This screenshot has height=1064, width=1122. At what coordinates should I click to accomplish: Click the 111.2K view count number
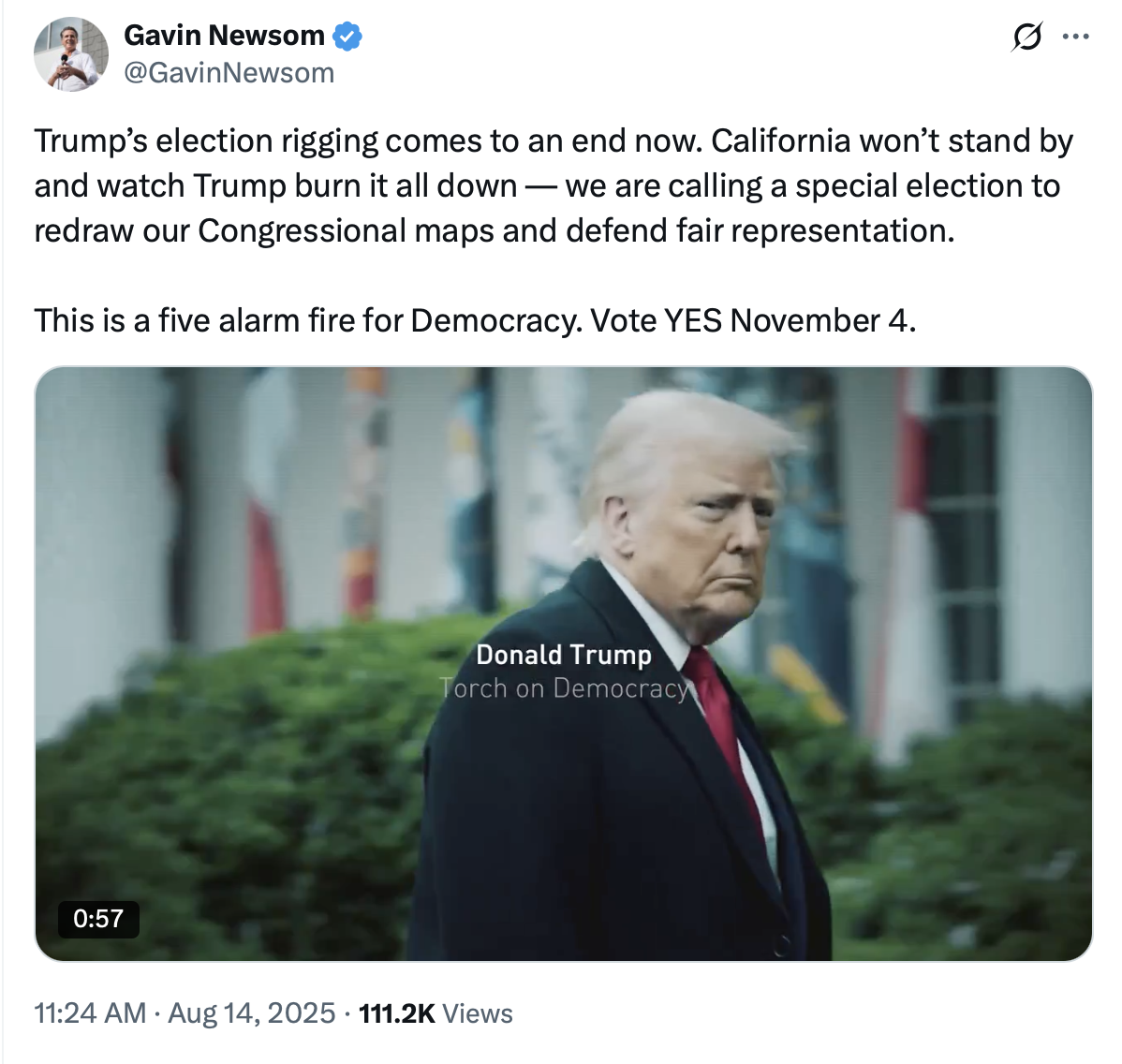(x=397, y=1013)
